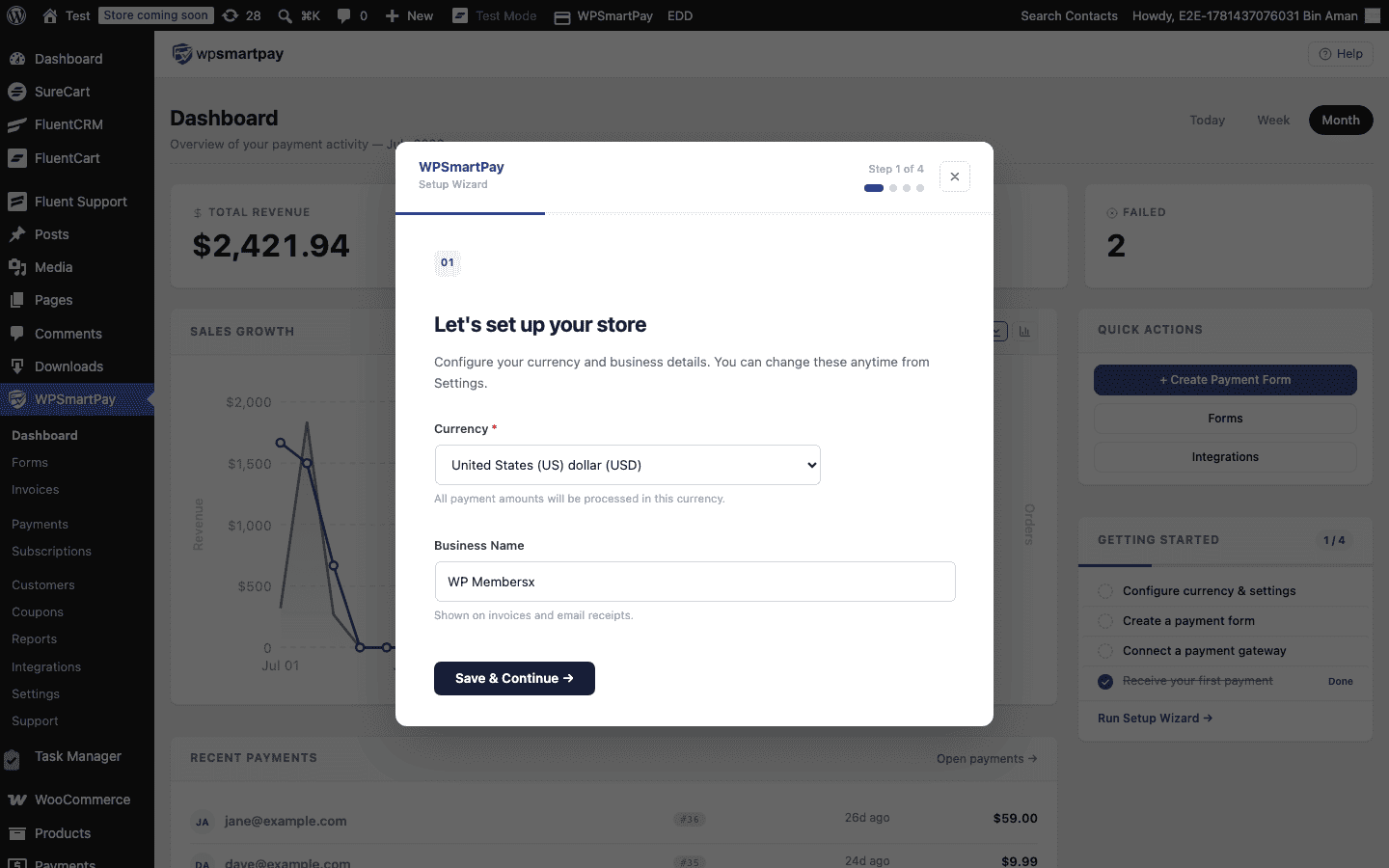Click the WooCommerce sidebar icon
1389x868 pixels.
tap(16, 800)
